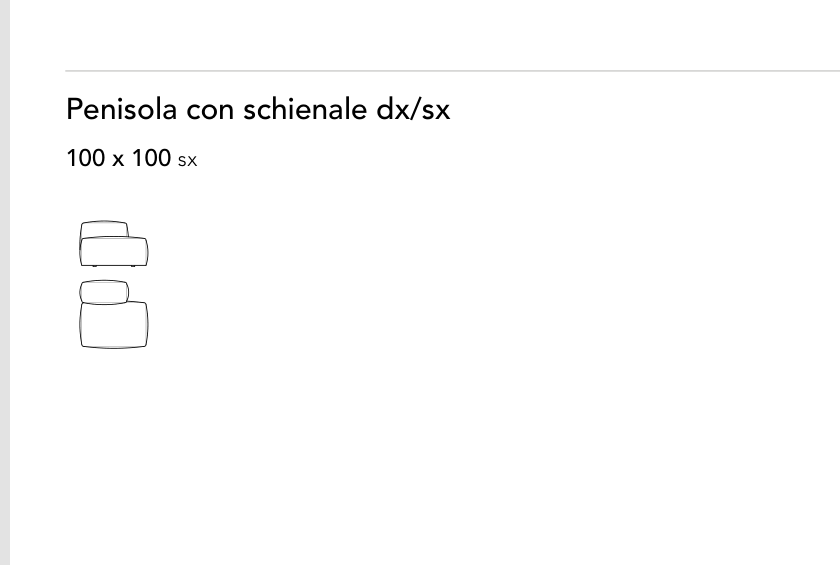This screenshot has width=840, height=565.
Task: Click the square seat in the top-view plan
Action: click(x=114, y=325)
